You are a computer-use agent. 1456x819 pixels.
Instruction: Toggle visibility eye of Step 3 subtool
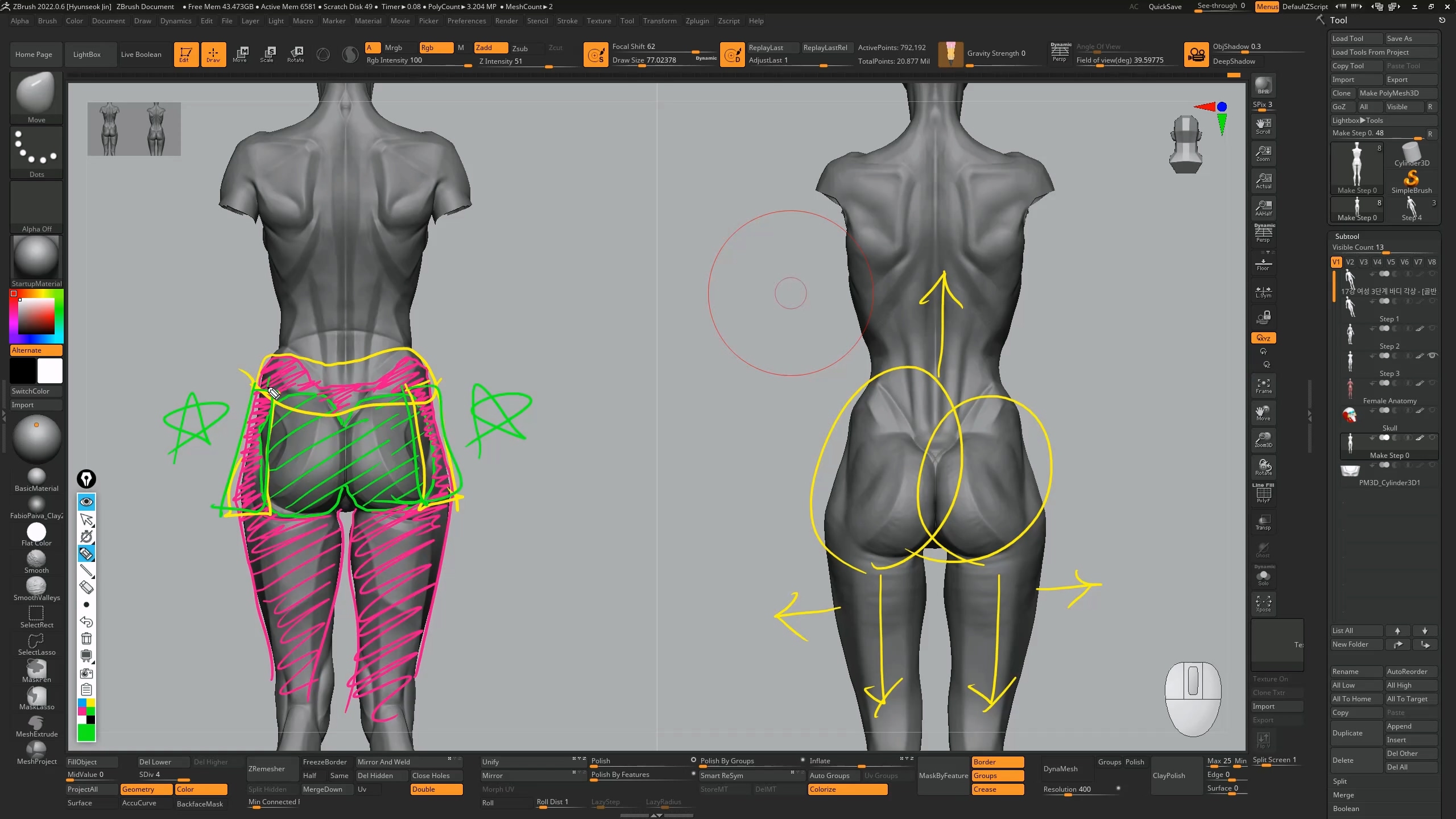pyautogui.click(x=1433, y=355)
